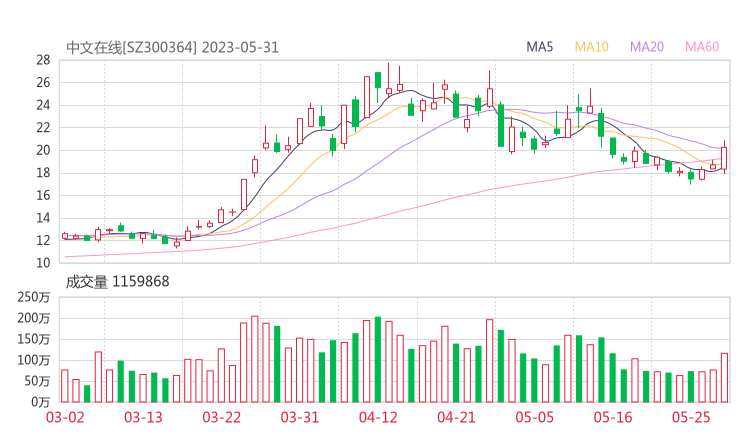
Task: Click the 20 price axis label
Action: [x=43, y=150]
